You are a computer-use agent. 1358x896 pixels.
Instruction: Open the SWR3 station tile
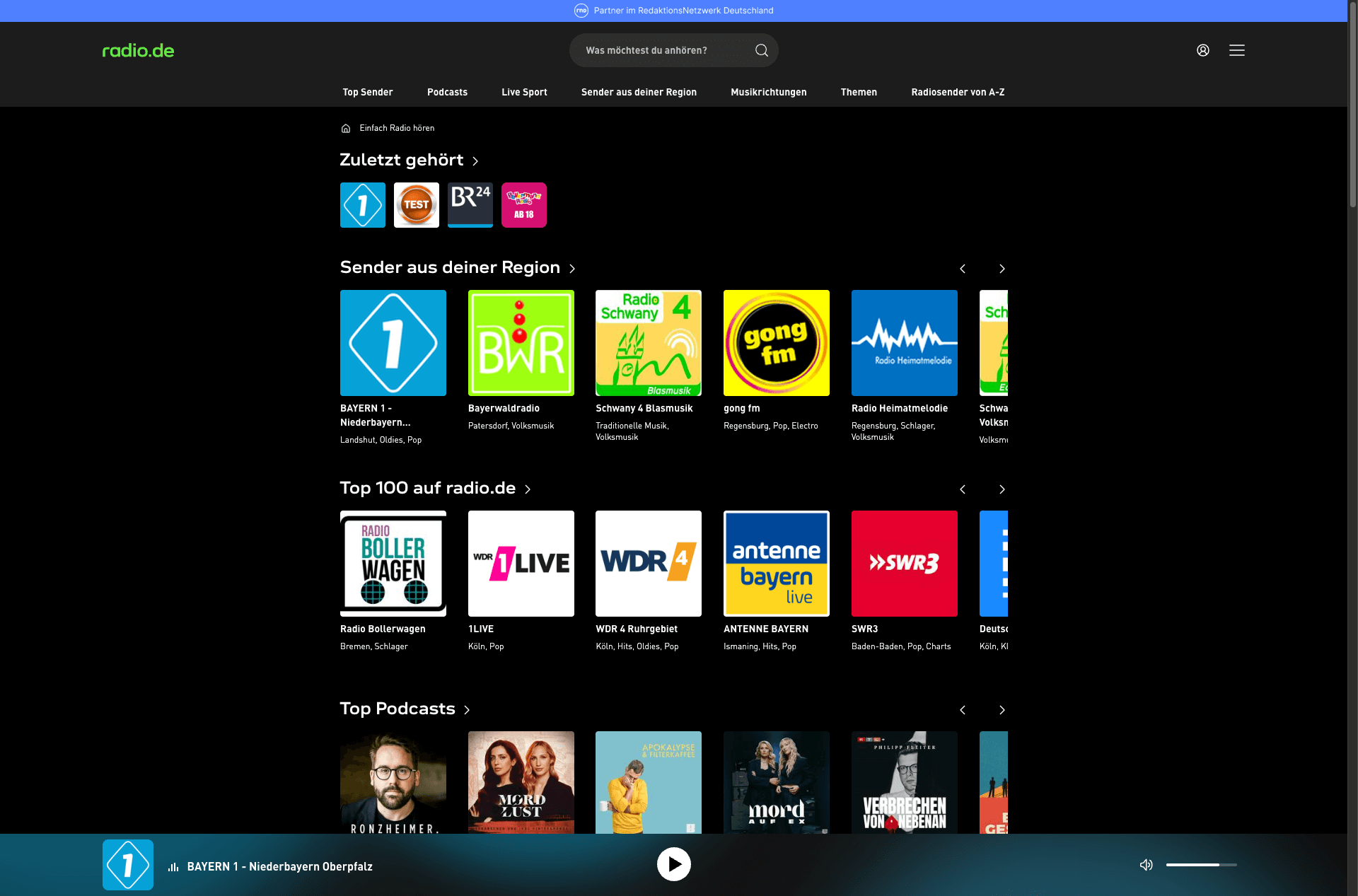tap(904, 563)
